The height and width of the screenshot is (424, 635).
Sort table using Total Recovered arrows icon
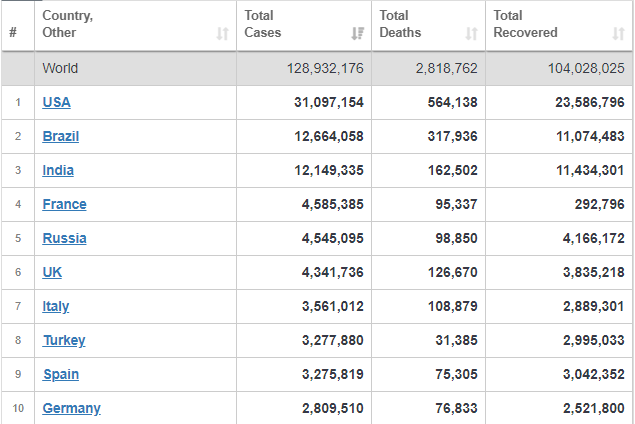pyautogui.click(x=618, y=33)
